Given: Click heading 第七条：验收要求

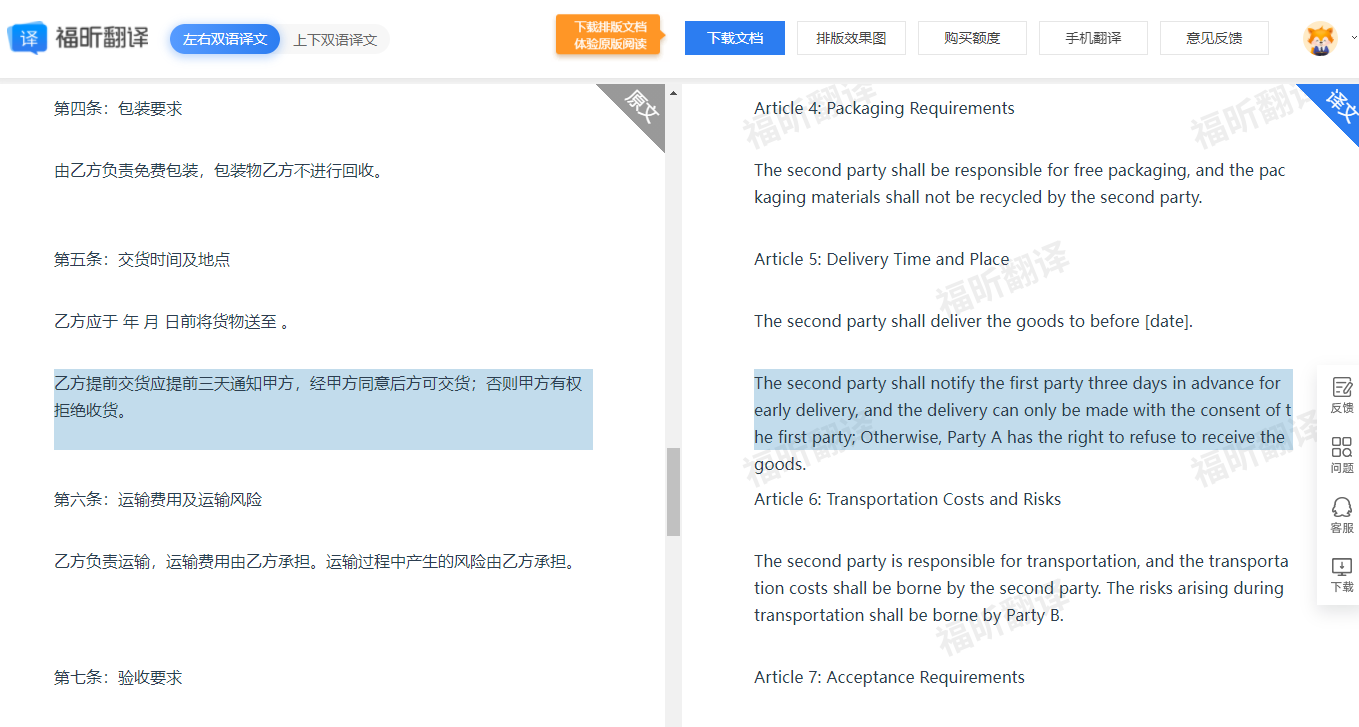Looking at the screenshot, I should pos(118,678).
